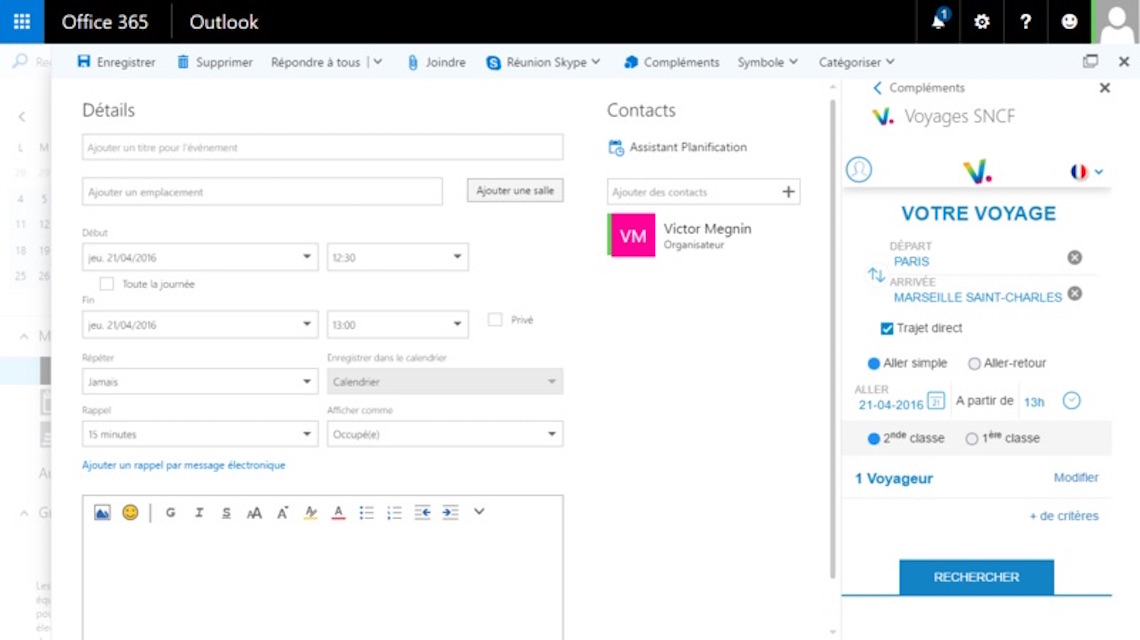The height and width of the screenshot is (640, 1140).
Task: Select the Aller simple radio
Action: [873, 363]
